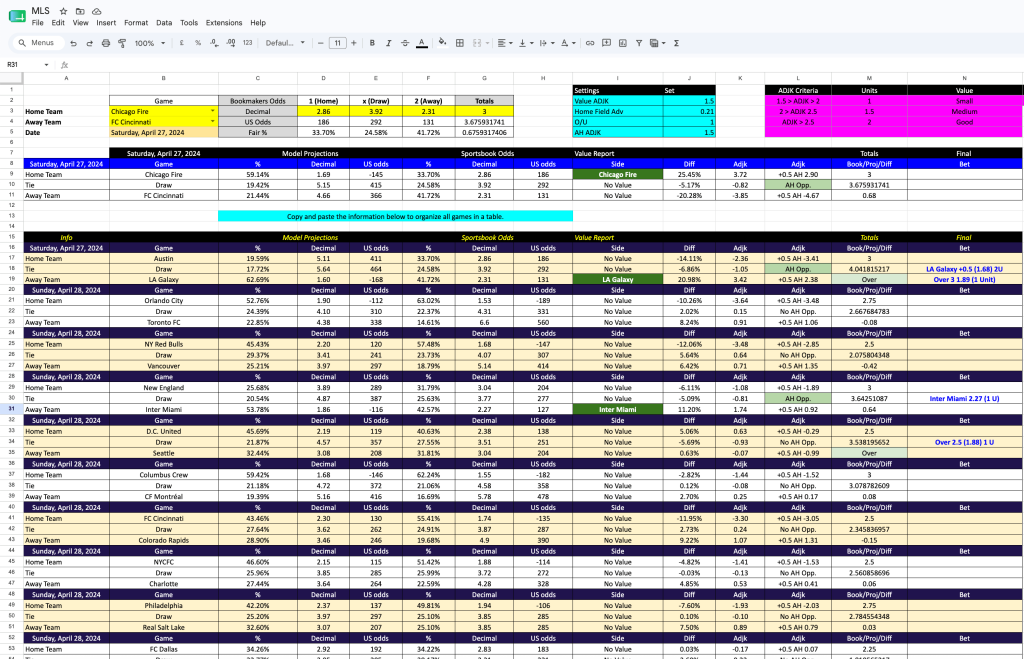1024x659 pixels.
Task: Create a filter
Action: click(639, 43)
